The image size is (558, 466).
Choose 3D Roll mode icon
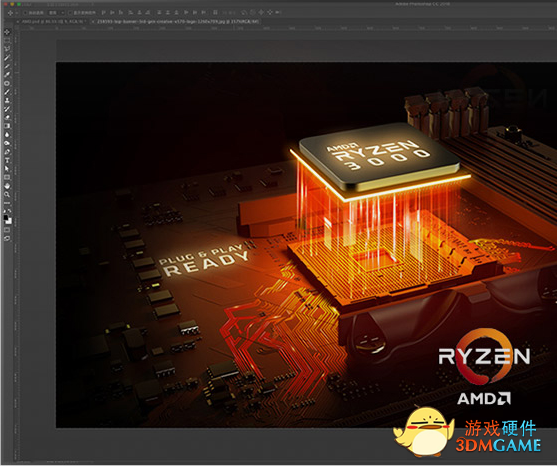pyautogui.click(x=252, y=12)
